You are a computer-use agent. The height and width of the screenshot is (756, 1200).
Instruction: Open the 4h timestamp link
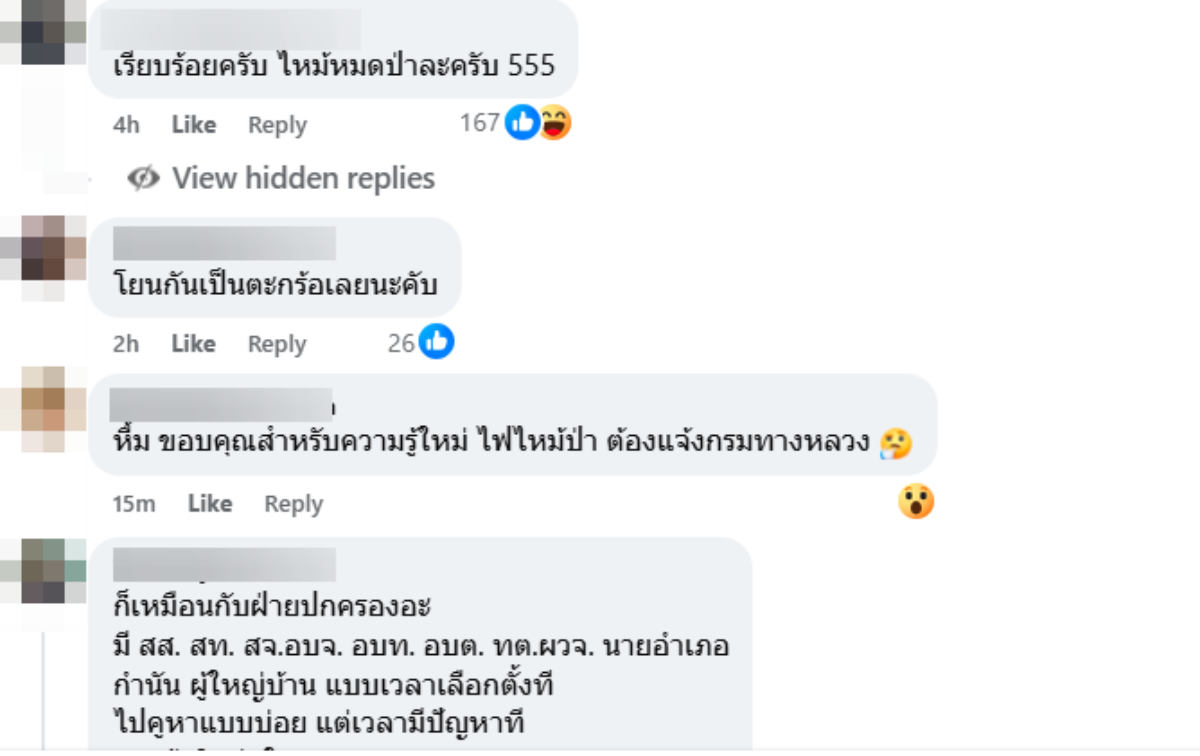point(126,125)
